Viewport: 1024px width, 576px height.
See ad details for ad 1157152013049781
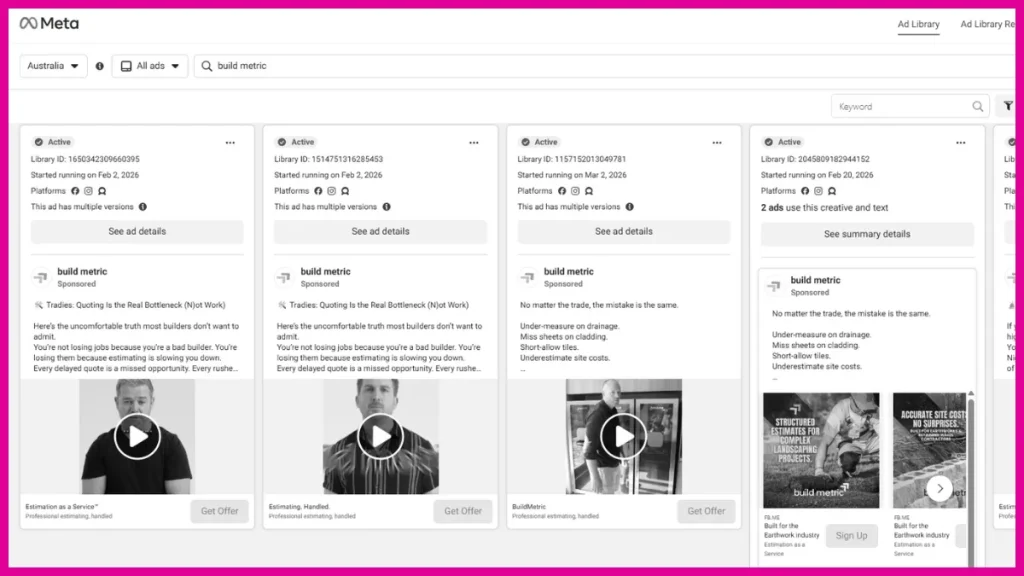pos(624,231)
